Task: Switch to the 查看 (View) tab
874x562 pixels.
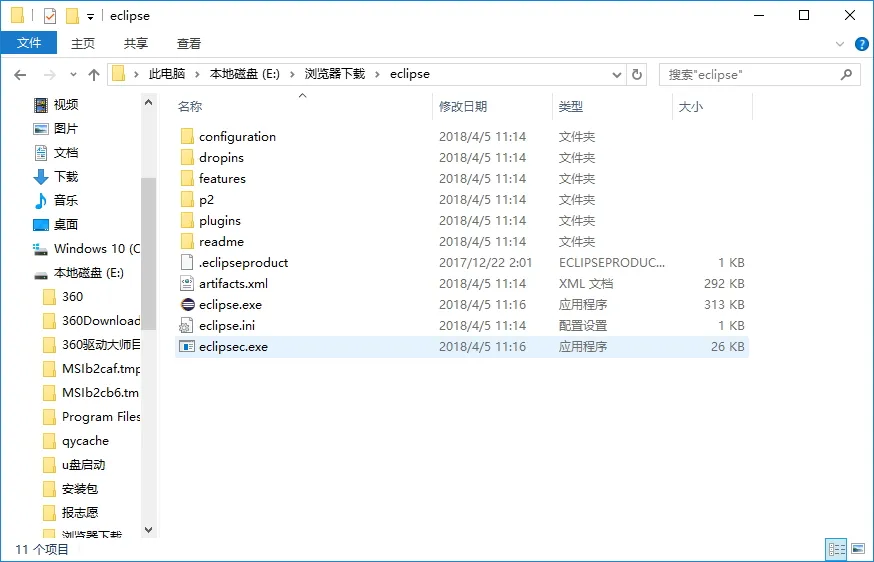Action: (x=189, y=43)
